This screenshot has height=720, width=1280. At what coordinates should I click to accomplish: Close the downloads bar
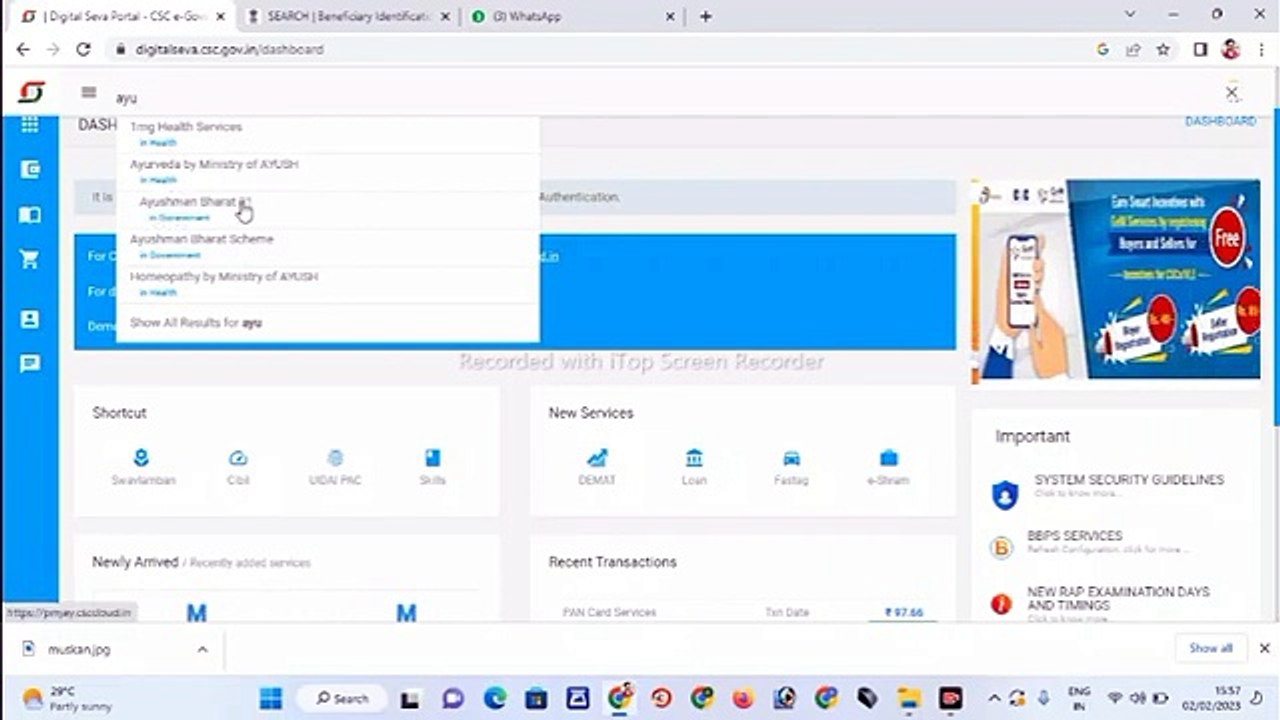pyautogui.click(x=1264, y=648)
